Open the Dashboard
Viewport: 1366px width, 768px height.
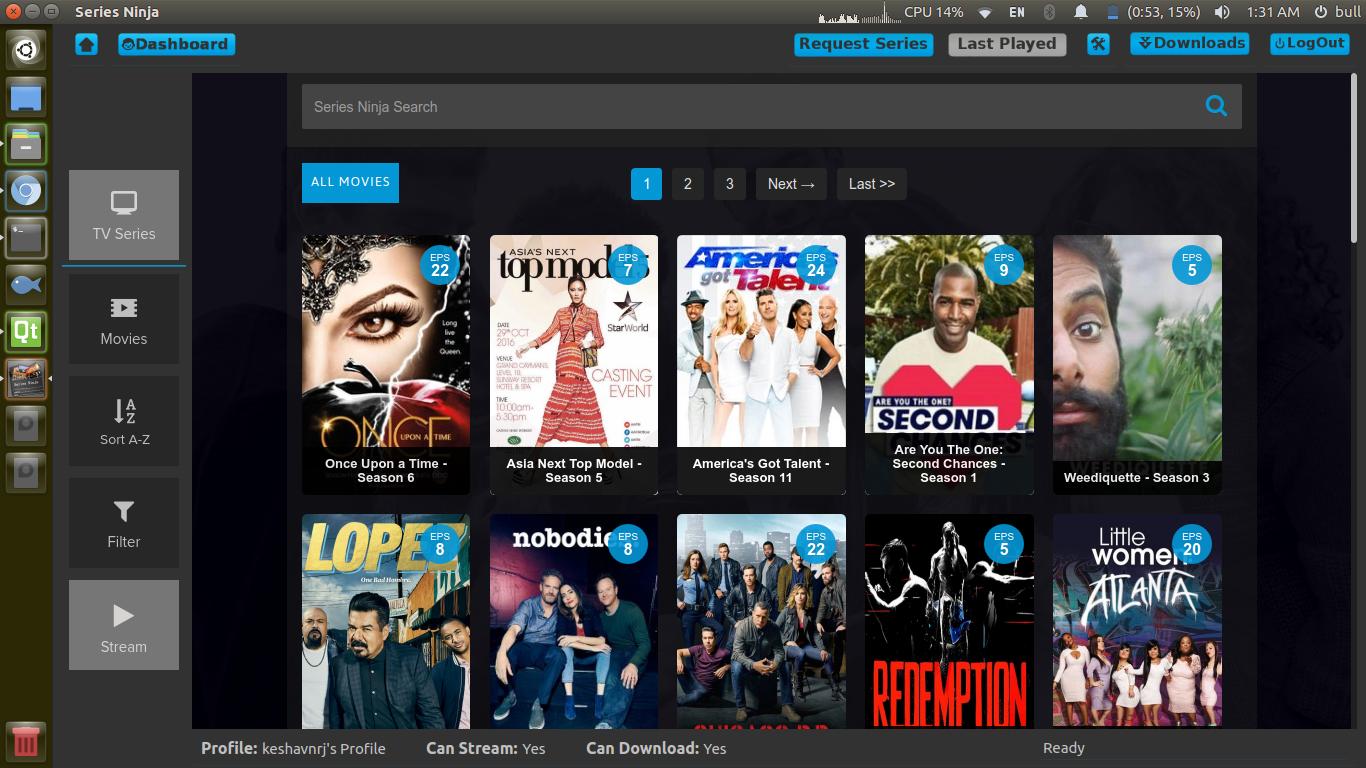tap(176, 44)
